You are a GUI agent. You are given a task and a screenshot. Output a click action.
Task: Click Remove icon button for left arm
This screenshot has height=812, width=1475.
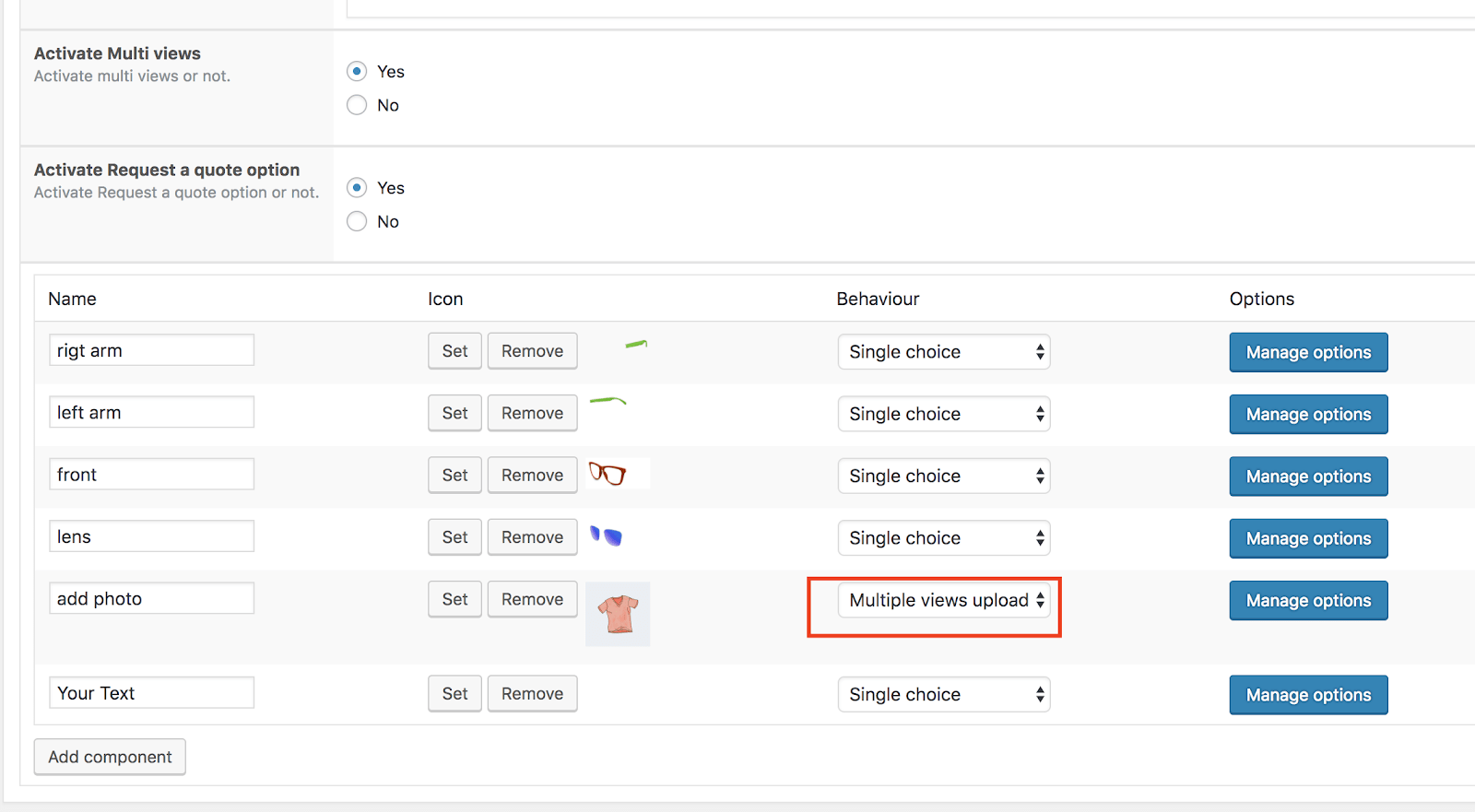tap(532, 413)
